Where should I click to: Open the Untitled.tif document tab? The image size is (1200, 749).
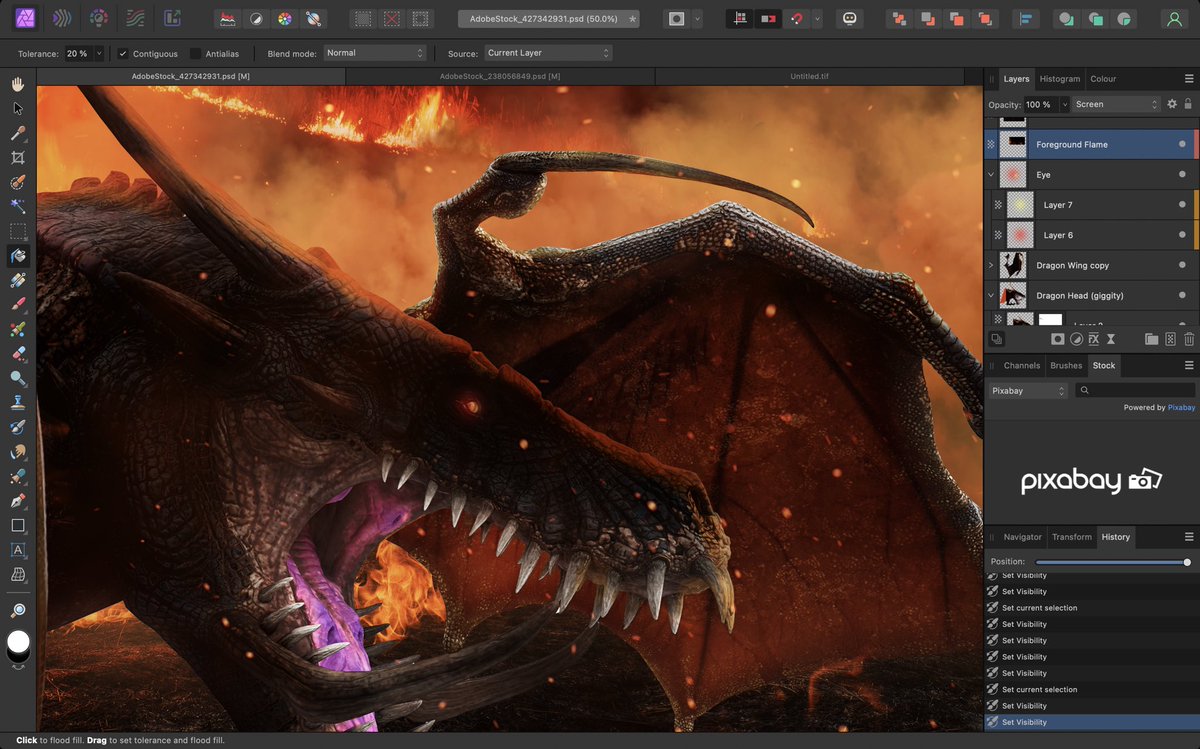[x=809, y=76]
